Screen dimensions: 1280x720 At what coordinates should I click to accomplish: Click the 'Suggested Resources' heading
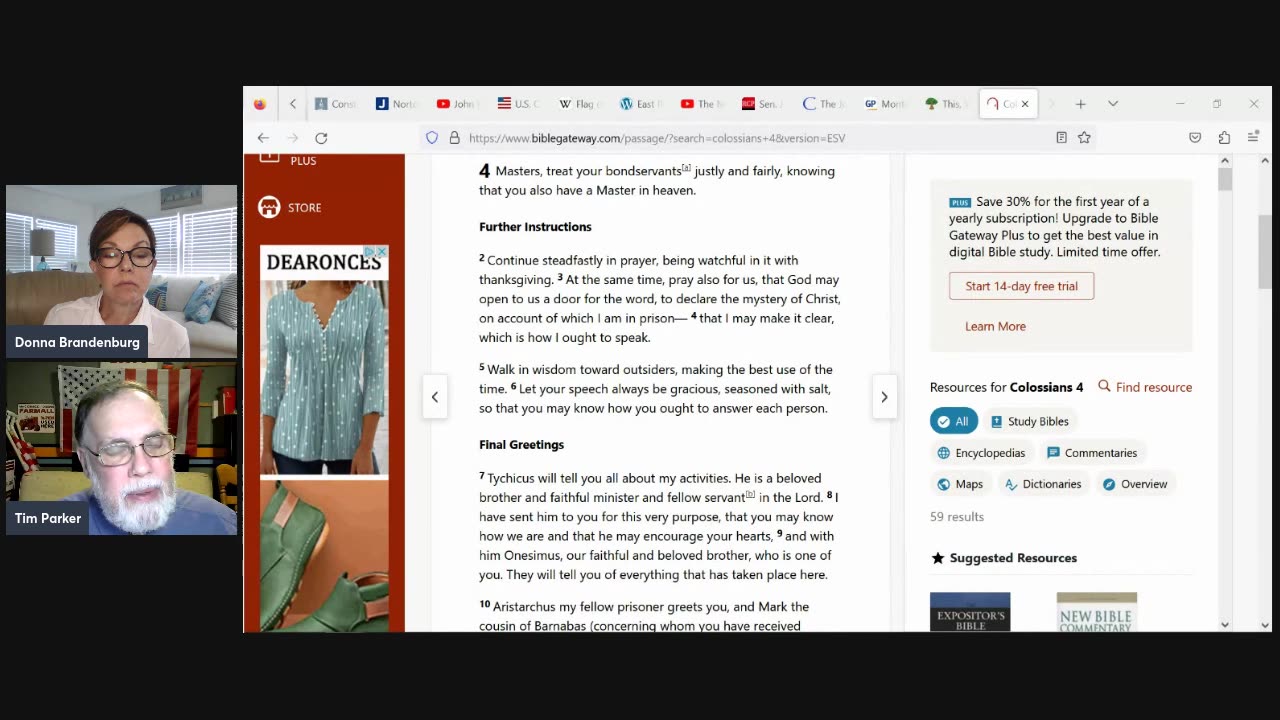[1013, 558]
